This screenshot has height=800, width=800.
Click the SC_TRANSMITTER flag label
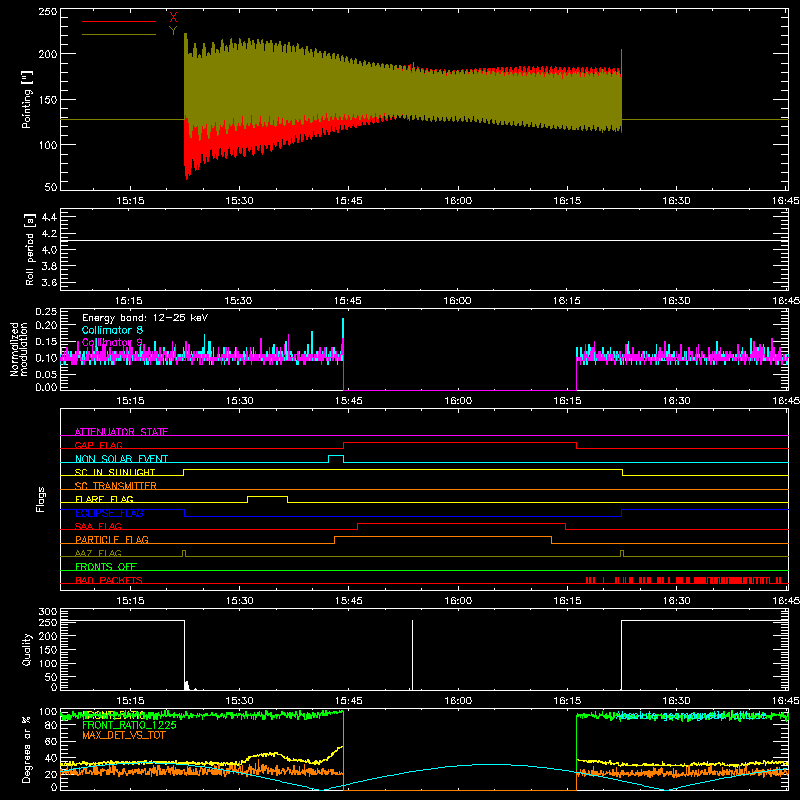point(116,486)
